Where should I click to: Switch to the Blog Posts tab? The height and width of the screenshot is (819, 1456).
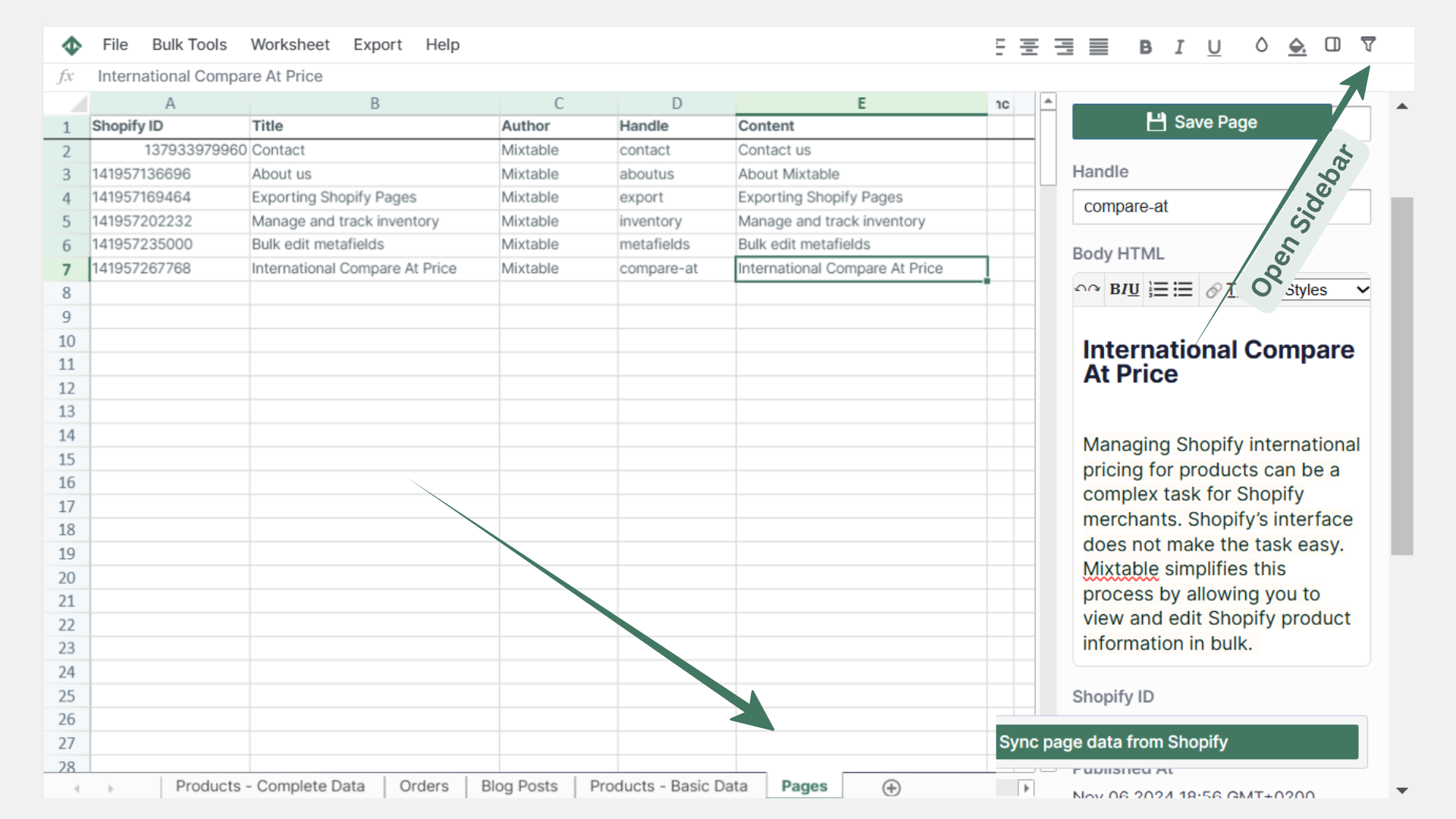[519, 786]
